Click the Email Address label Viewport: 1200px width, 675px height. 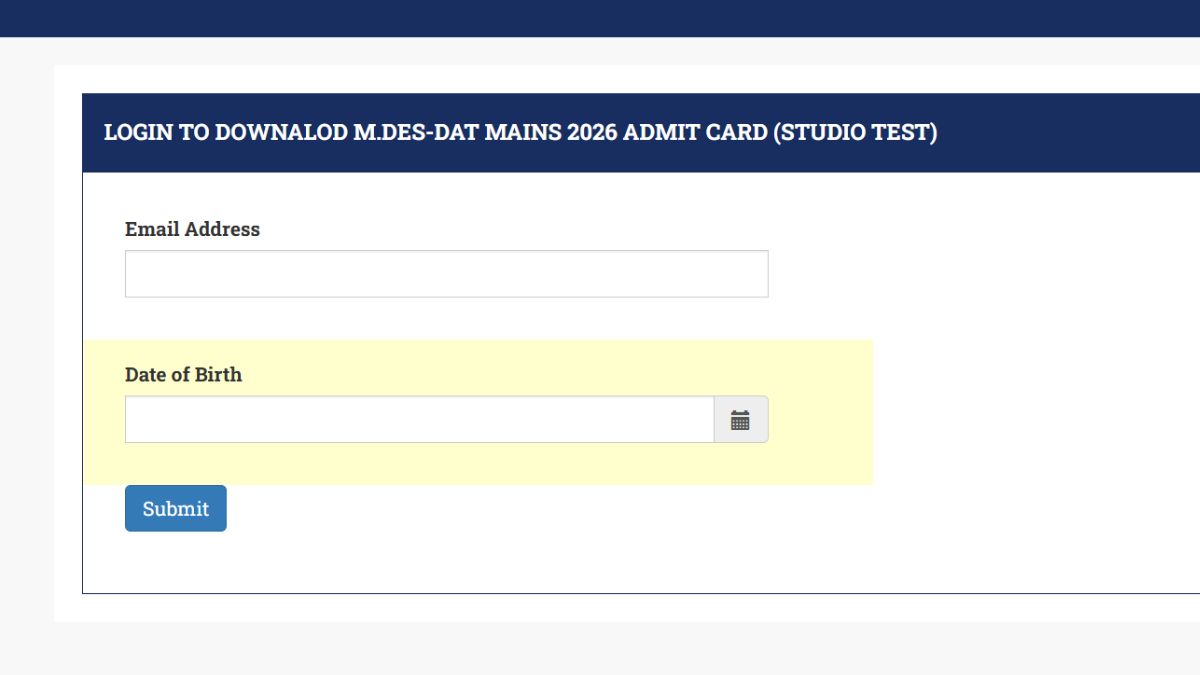point(191,229)
